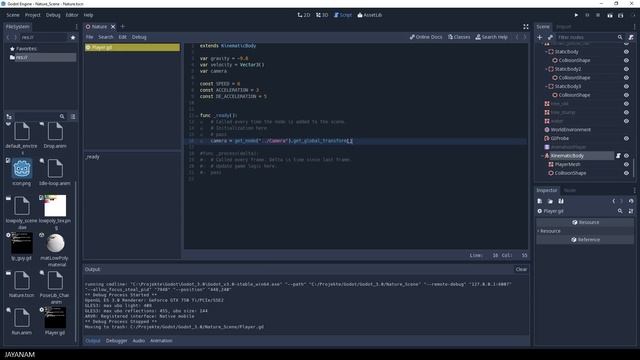Collapse the StaticBody2 tree node
This screenshot has height=360, width=640.
click(546, 69)
